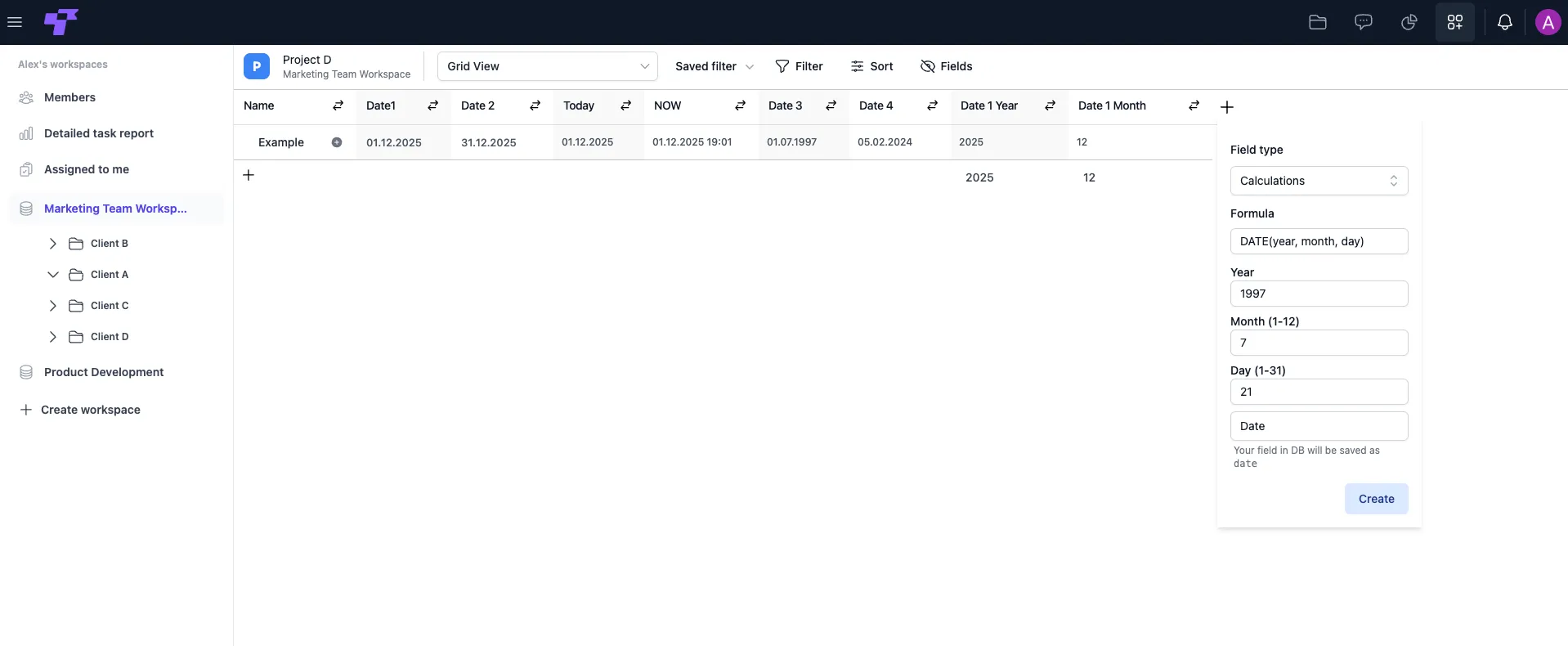The image size is (1568, 646).
Task: Click the Sort button
Action: pyautogui.click(x=871, y=66)
